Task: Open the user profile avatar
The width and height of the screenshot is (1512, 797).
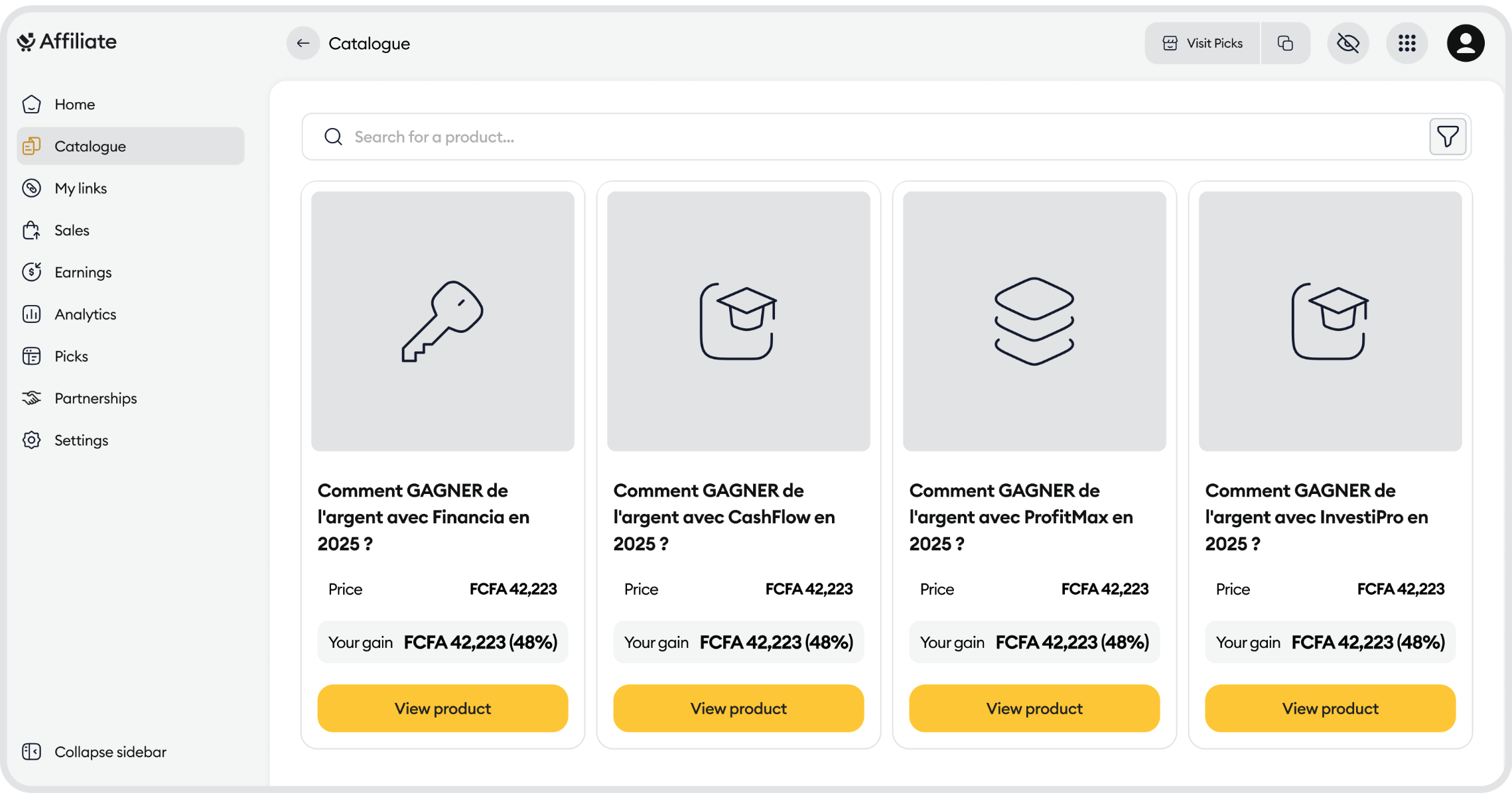Action: point(1465,43)
